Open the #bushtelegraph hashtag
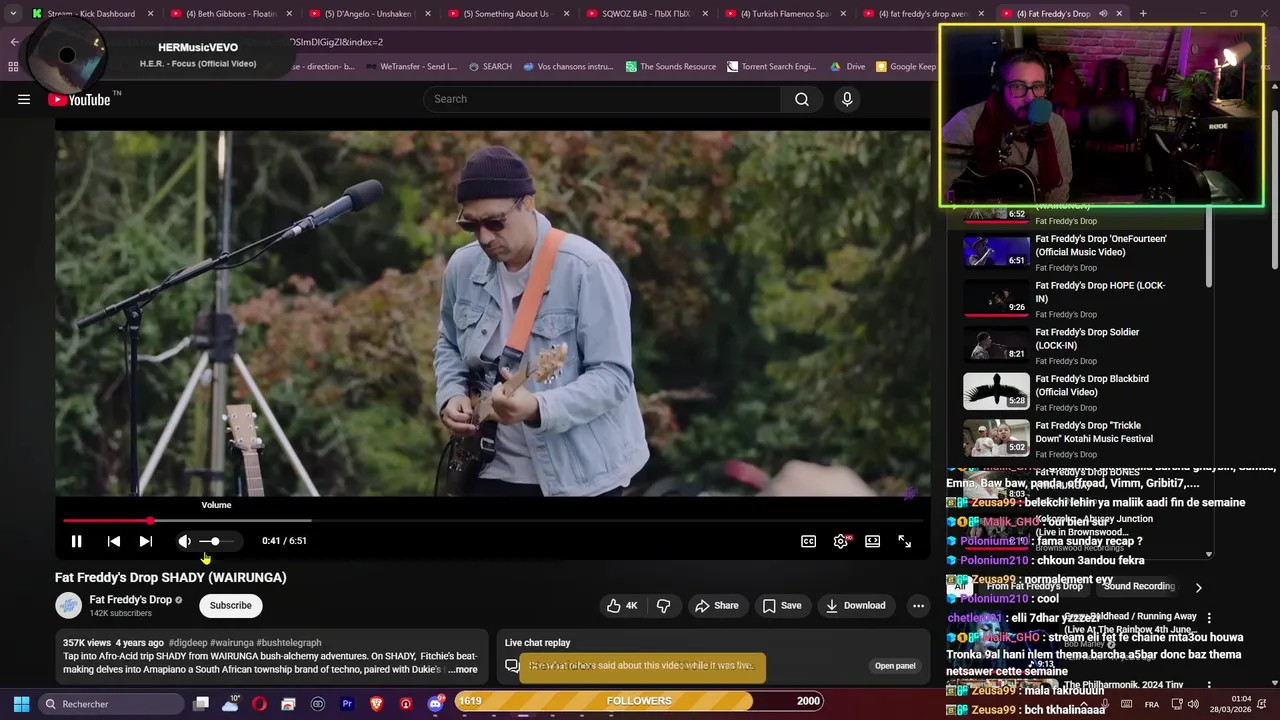 click(289, 643)
